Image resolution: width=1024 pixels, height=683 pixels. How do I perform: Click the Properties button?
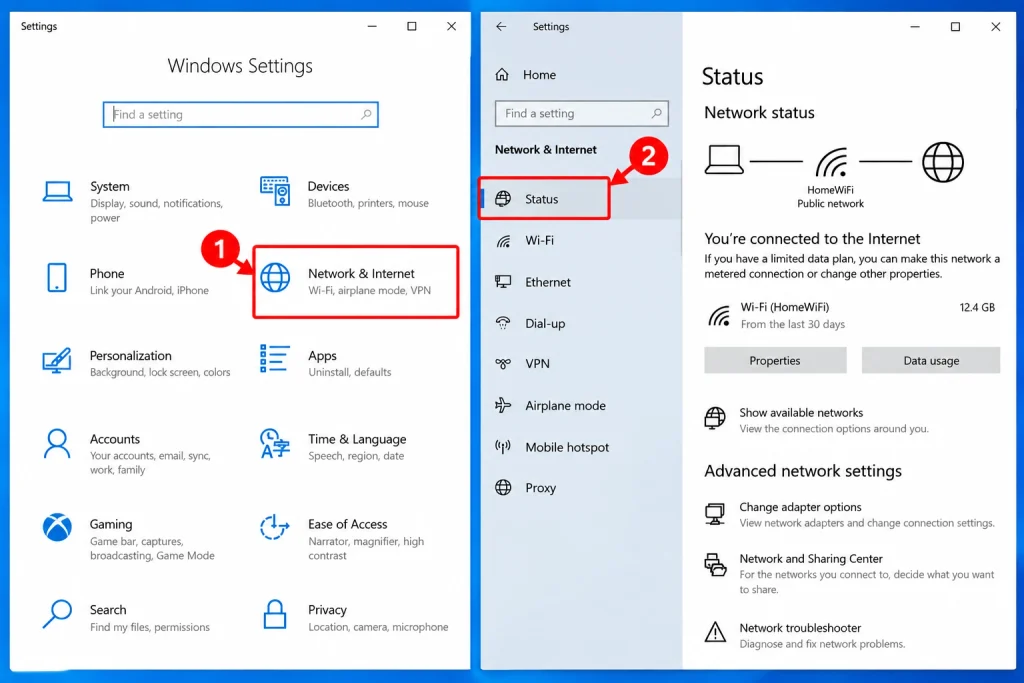click(775, 360)
